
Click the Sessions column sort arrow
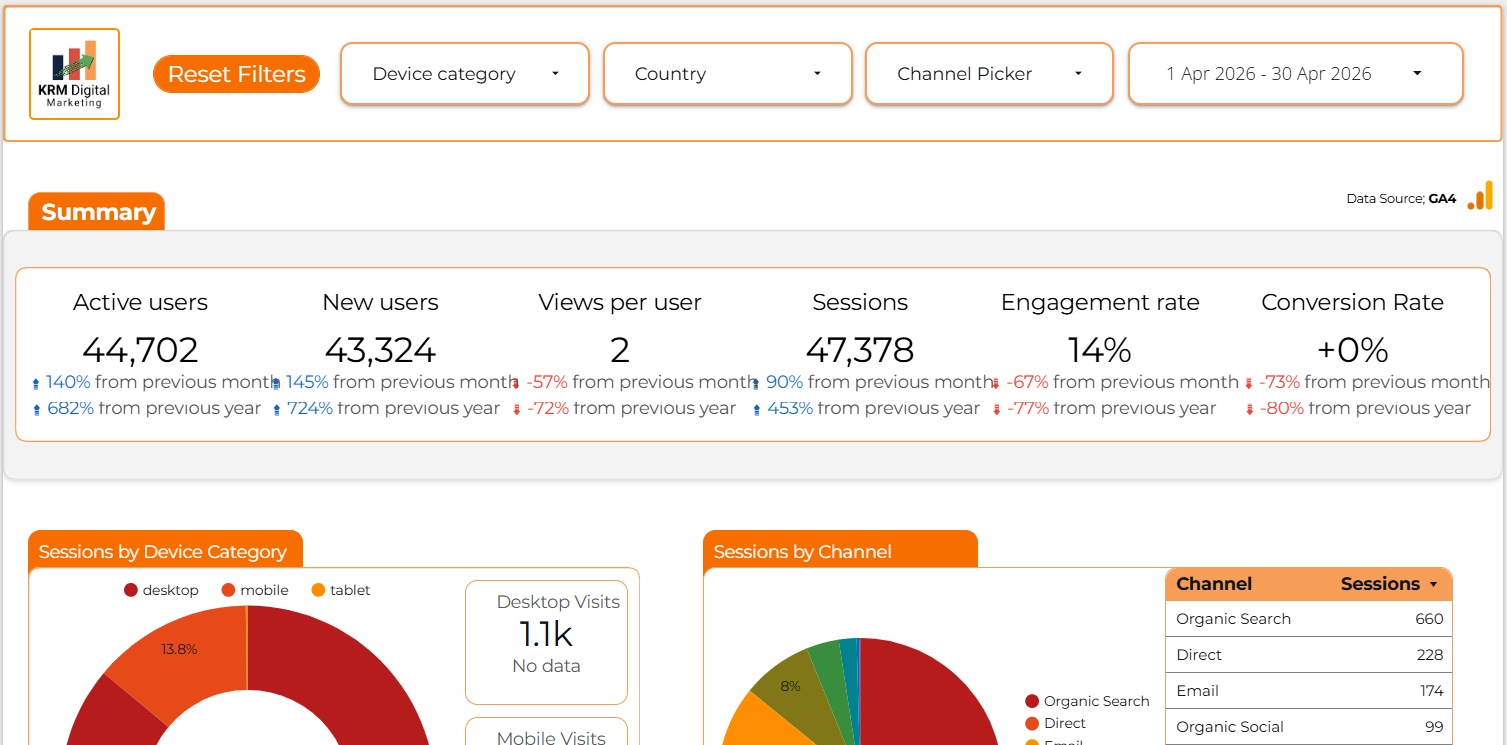pos(1433,584)
